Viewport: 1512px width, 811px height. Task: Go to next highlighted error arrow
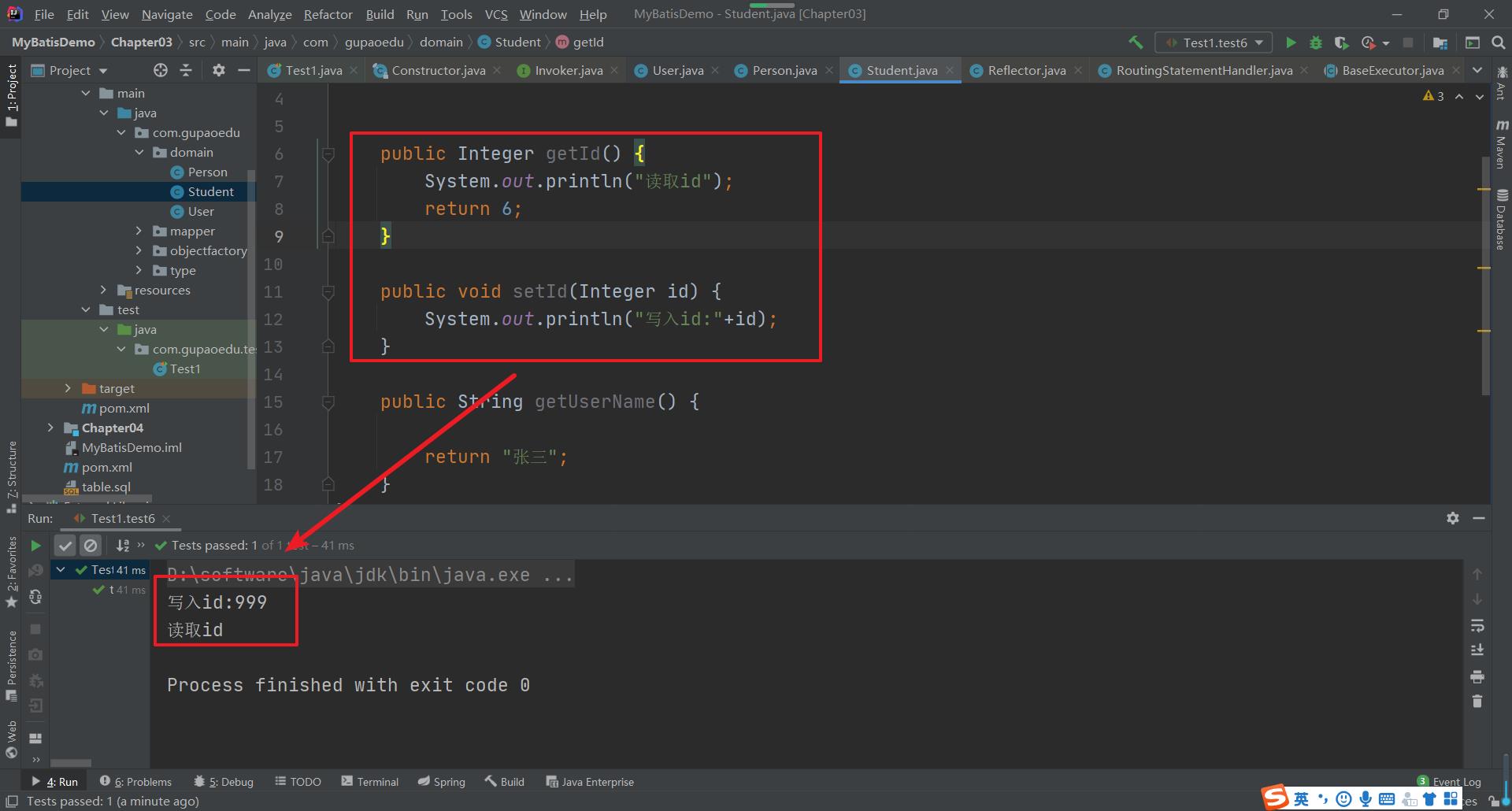(x=1480, y=96)
